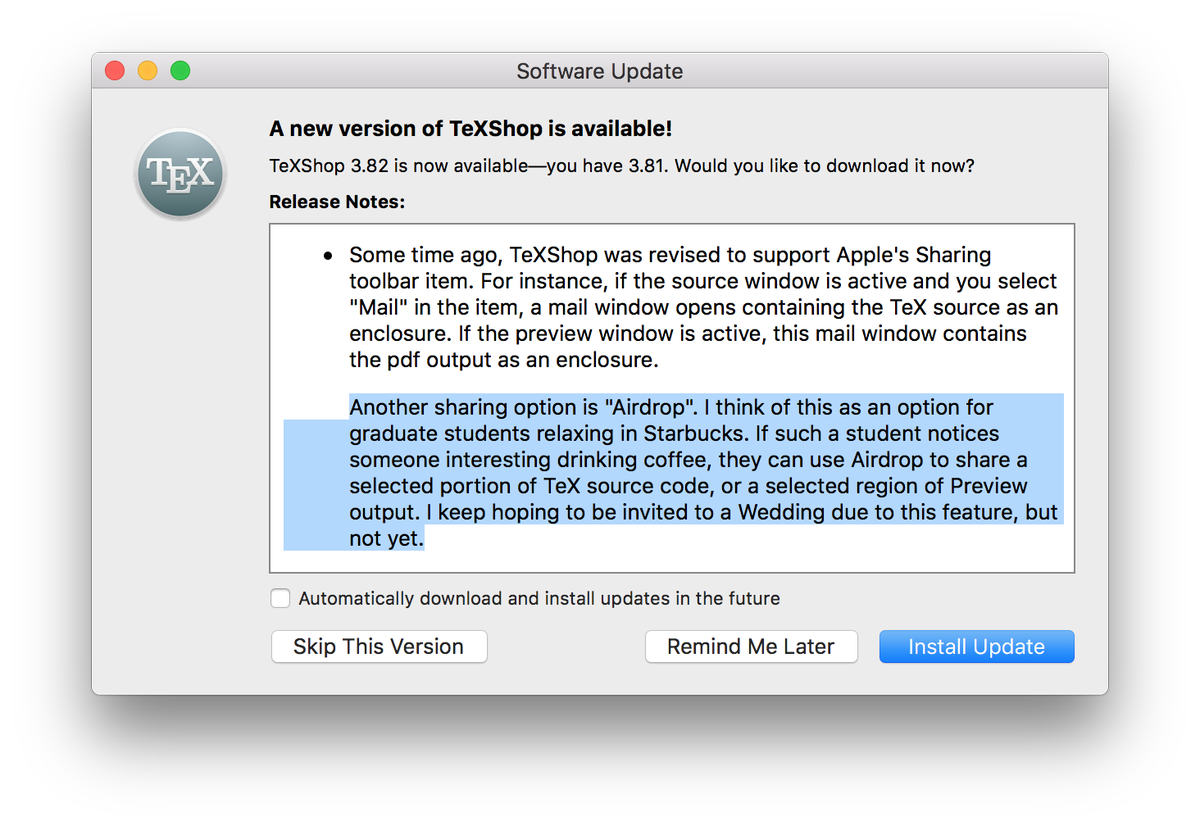Click the Software Update title bar text
Image resolution: width=1200 pixels, height=826 pixels.
coord(600,71)
